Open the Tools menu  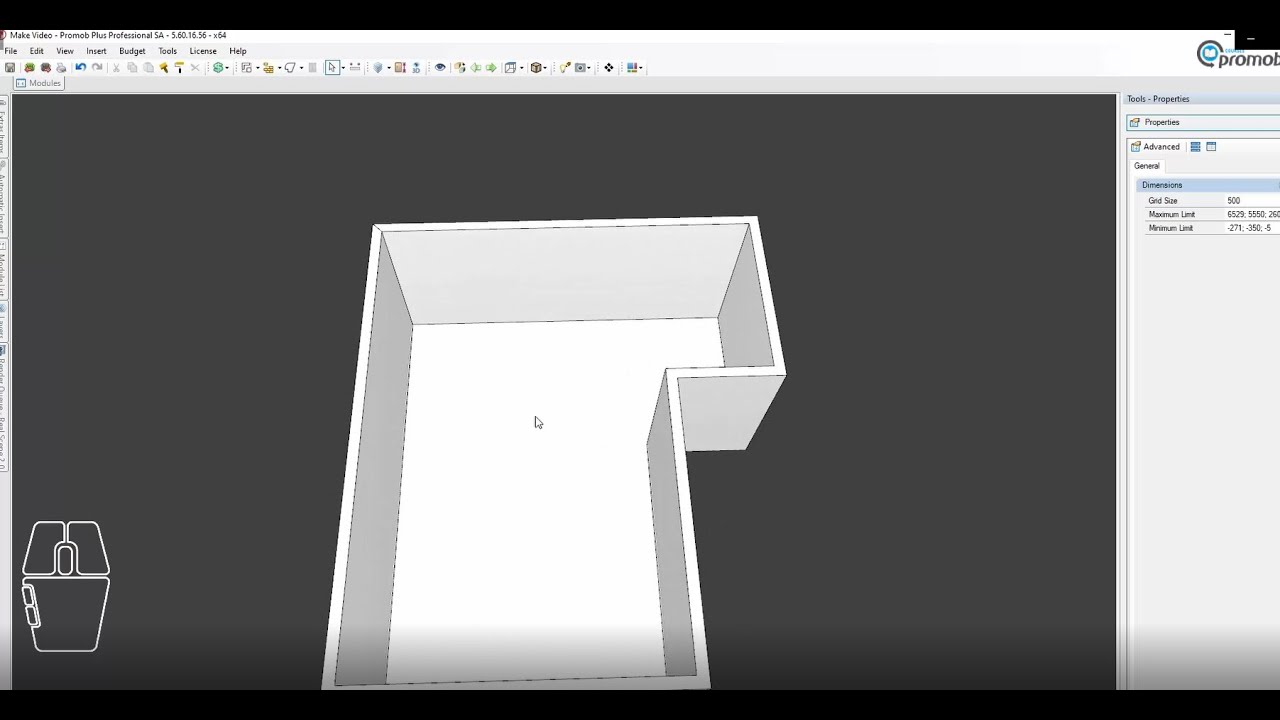(x=168, y=51)
